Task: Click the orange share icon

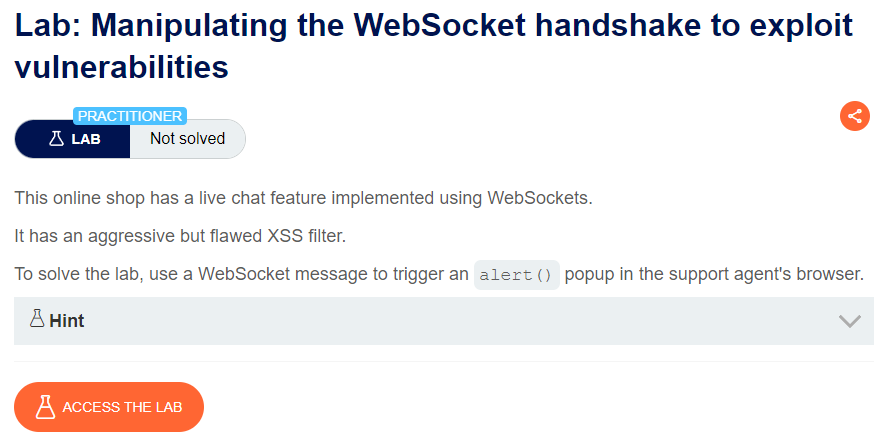Action: 855,116
